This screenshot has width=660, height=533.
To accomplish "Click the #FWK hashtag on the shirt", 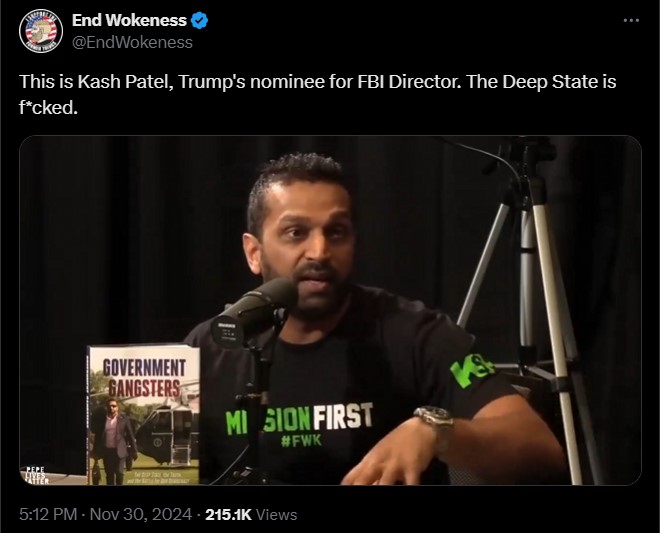I will tap(301, 440).
